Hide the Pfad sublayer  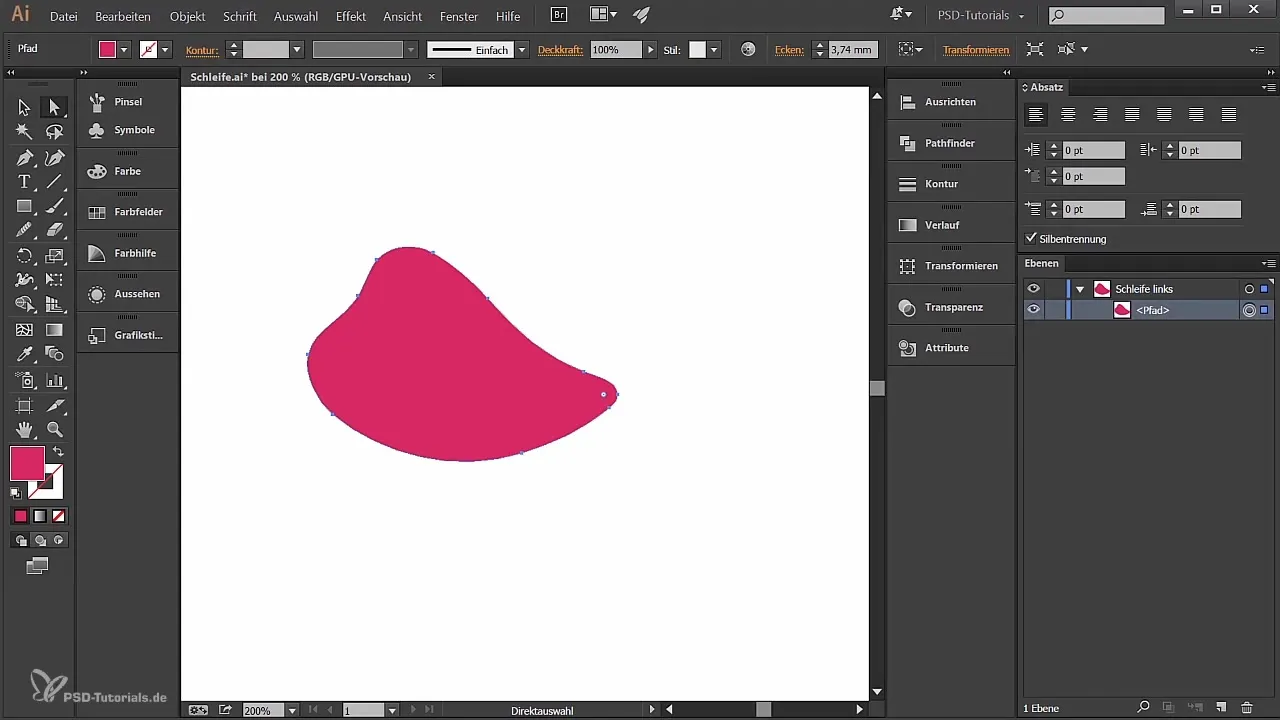click(1034, 310)
